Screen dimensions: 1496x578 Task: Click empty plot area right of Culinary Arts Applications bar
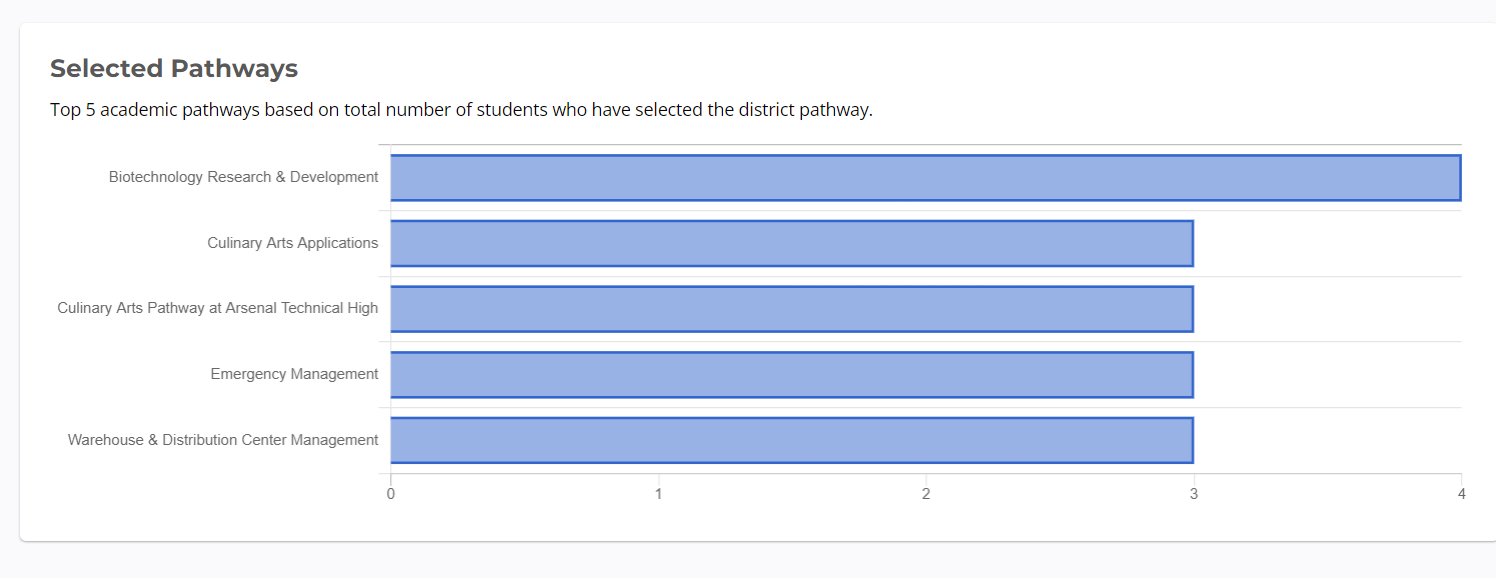tap(1327, 243)
